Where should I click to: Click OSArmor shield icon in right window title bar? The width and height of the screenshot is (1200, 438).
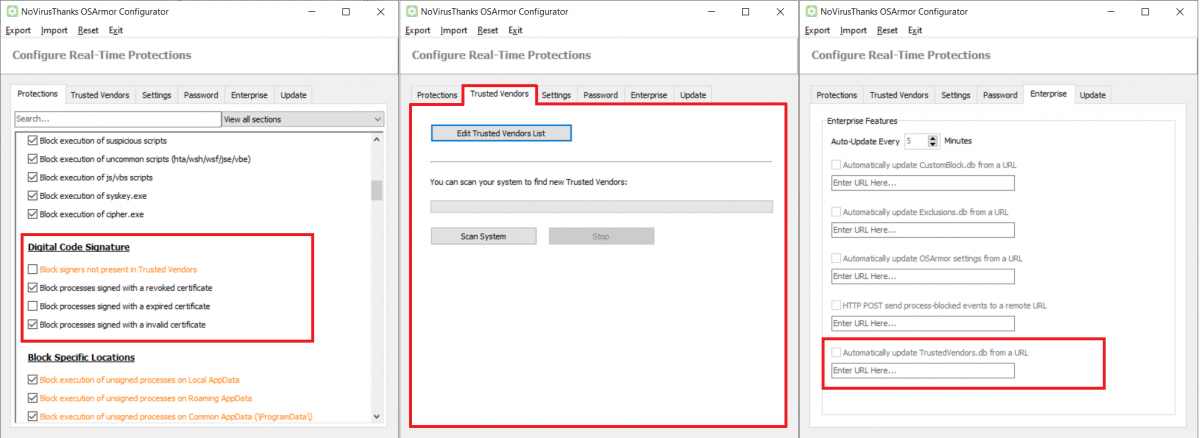pos(811,11)
